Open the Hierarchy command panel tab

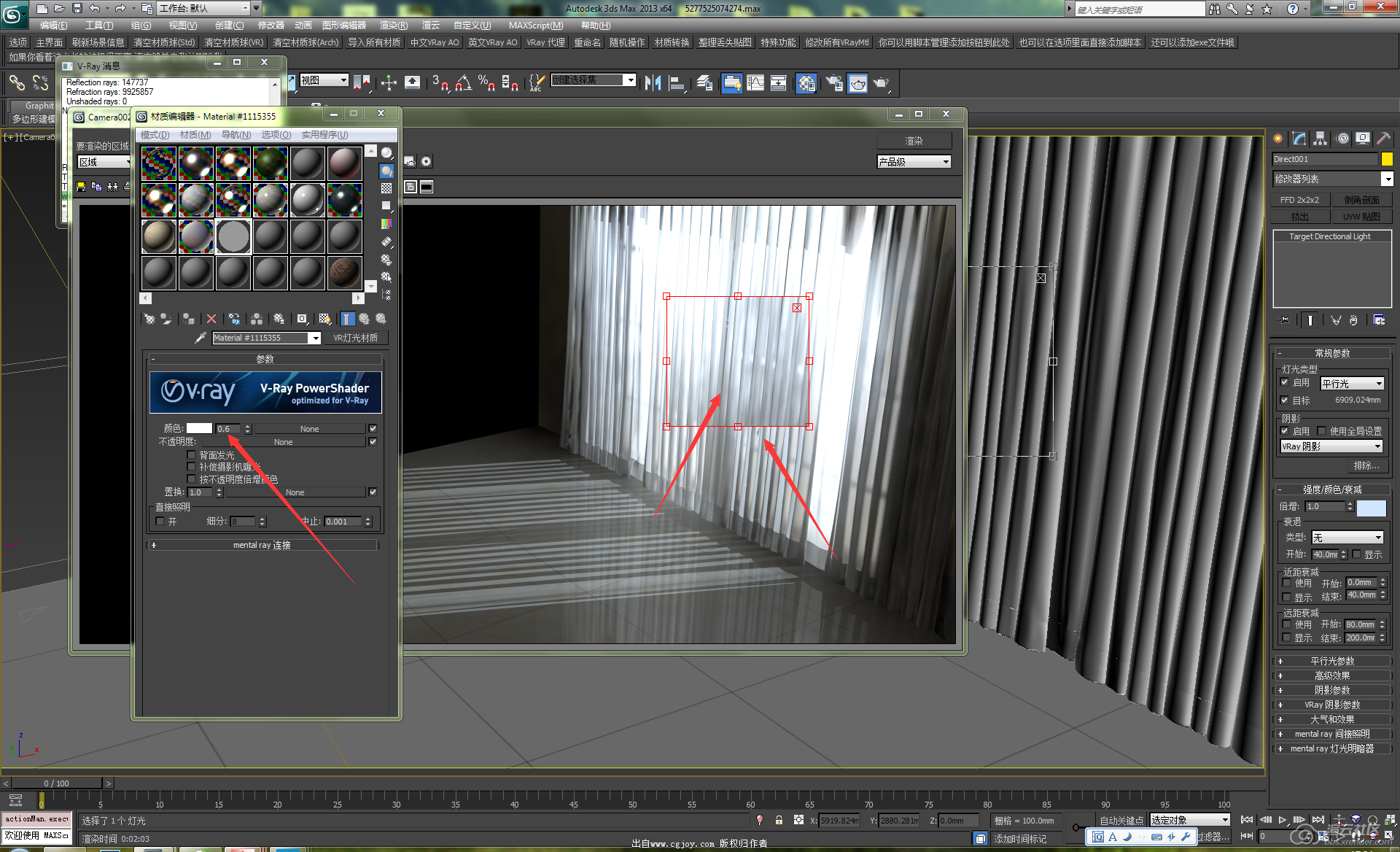click(x=1321, y=138)
